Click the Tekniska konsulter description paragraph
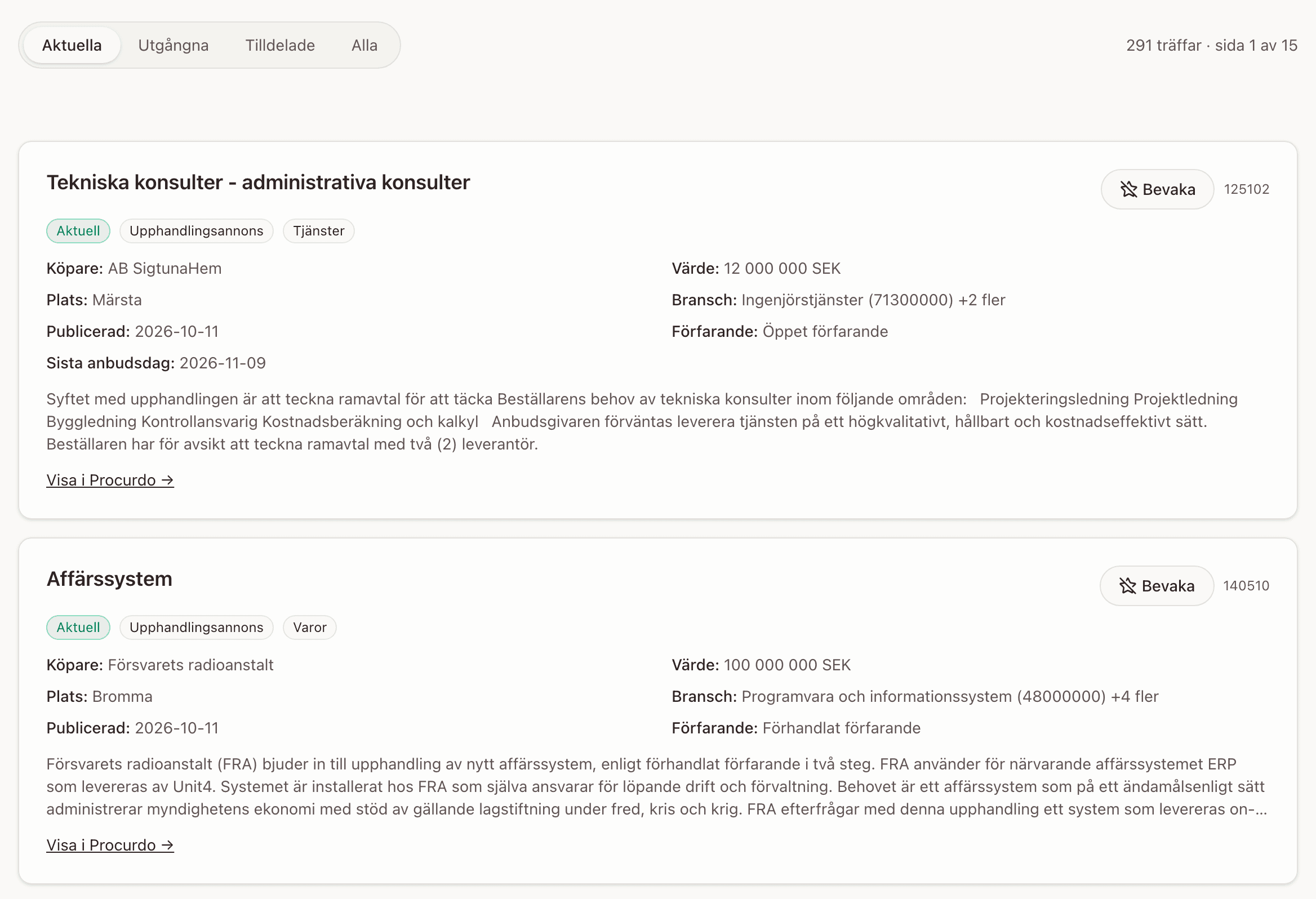Screen dimensions: 1316x899 tap(642, 422)
